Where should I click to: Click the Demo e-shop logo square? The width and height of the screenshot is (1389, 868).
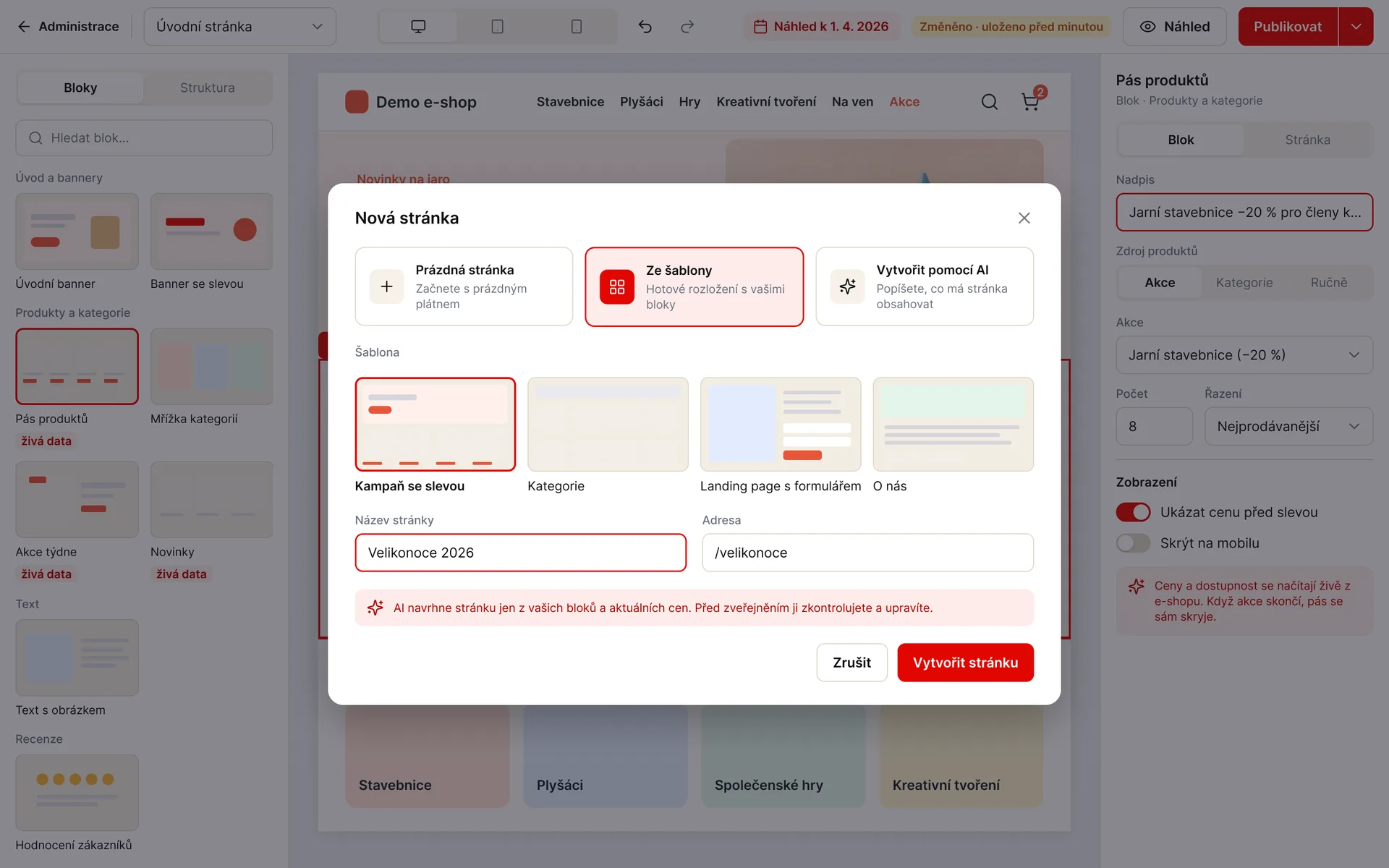357,102
